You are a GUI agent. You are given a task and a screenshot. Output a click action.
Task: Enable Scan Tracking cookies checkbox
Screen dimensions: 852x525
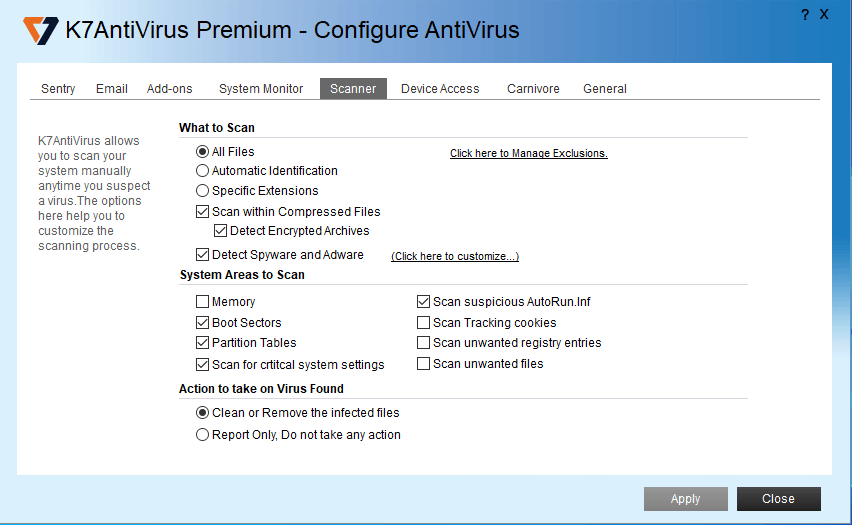tap(424, 323)
